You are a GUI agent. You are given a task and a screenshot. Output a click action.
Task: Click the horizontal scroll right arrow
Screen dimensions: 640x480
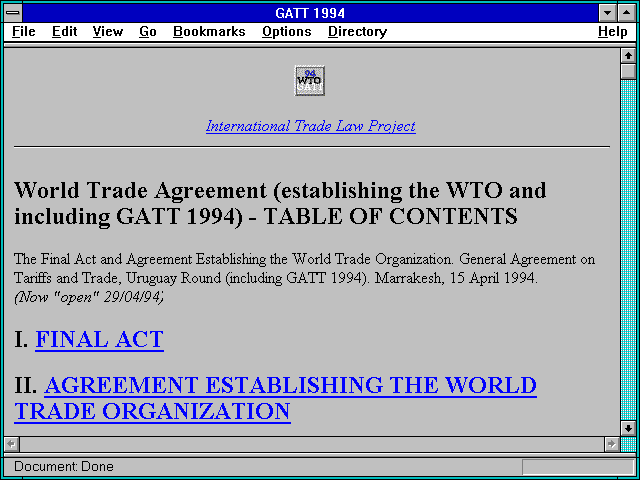point(611,444)
